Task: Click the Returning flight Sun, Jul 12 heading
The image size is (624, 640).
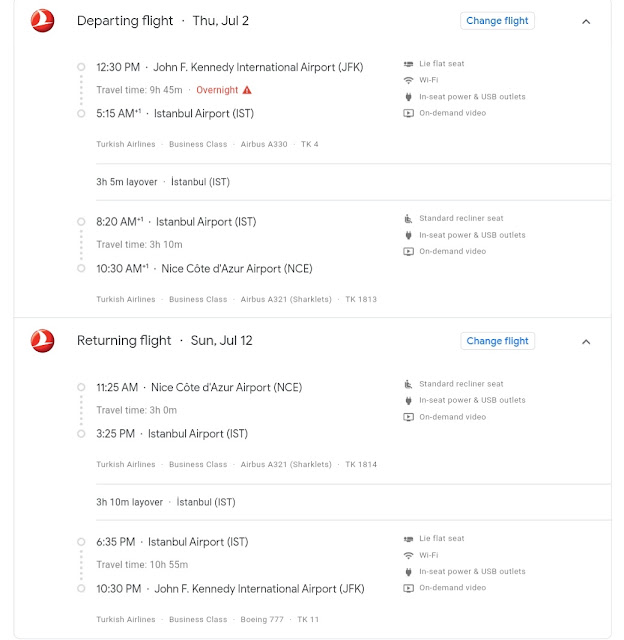Action: tap(164, 340)
